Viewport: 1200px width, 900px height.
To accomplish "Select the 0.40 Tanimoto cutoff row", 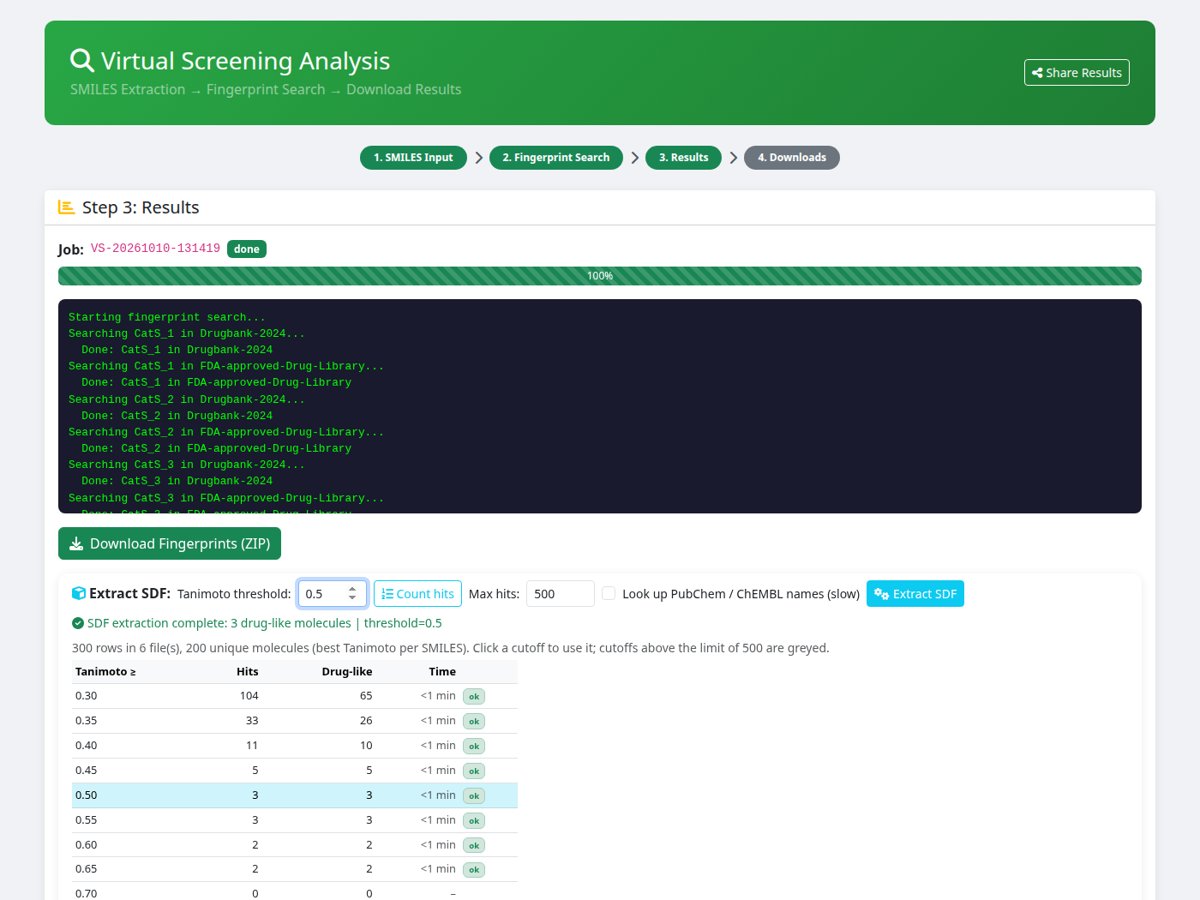I will tap(295, 746).
